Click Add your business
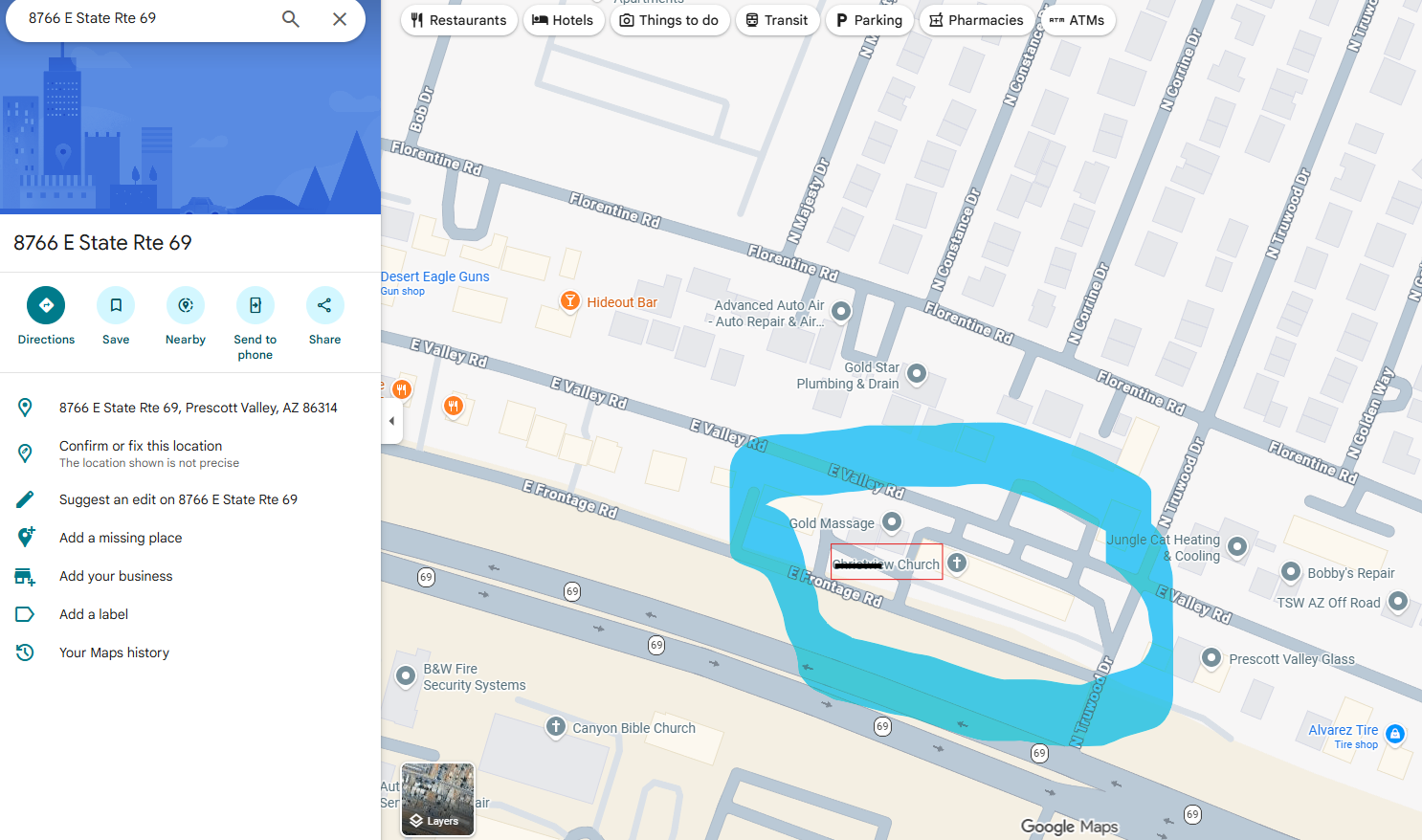This screenshot has width=1422, height=840. tap(116, 576)
